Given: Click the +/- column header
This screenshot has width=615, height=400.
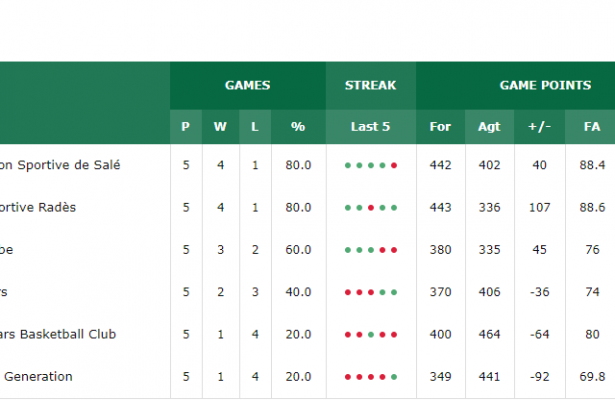Looking at the screenshot, I should point(540,127).
